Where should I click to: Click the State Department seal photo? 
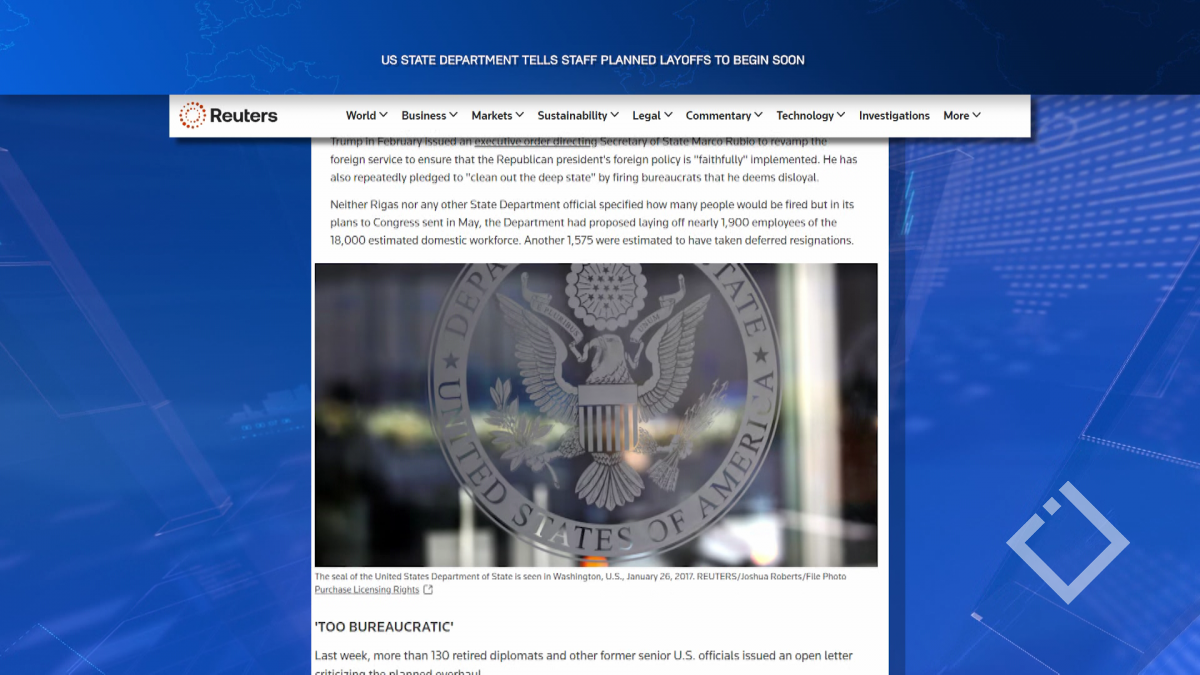pos(596,415)
